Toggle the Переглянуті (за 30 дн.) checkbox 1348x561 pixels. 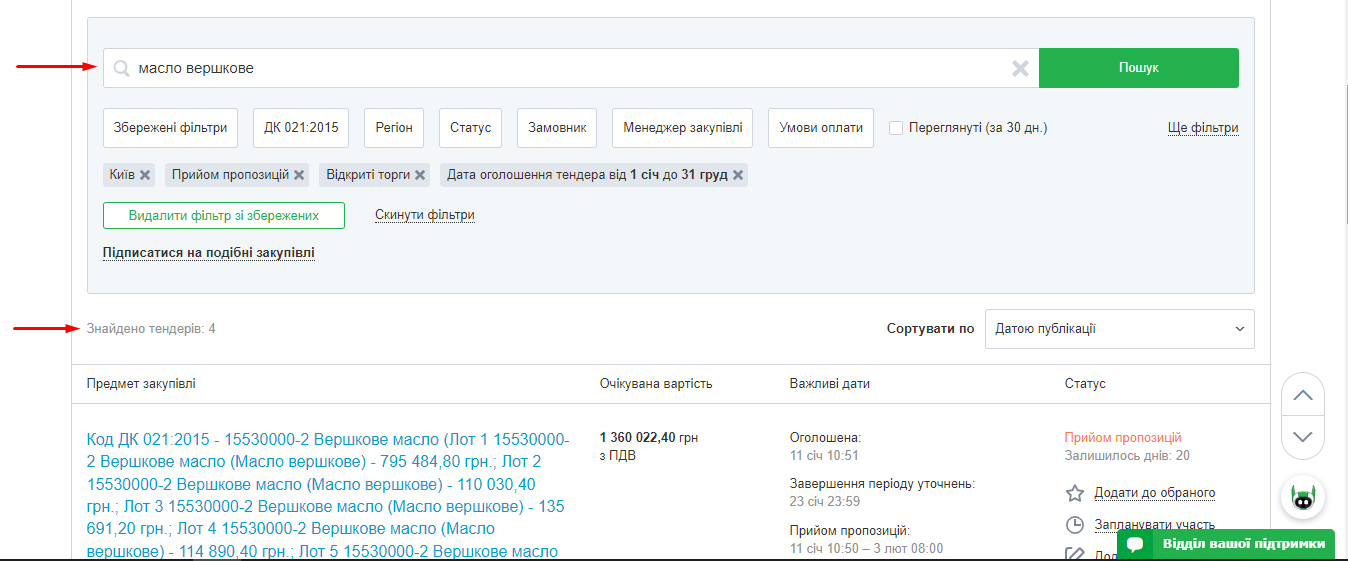896,128
